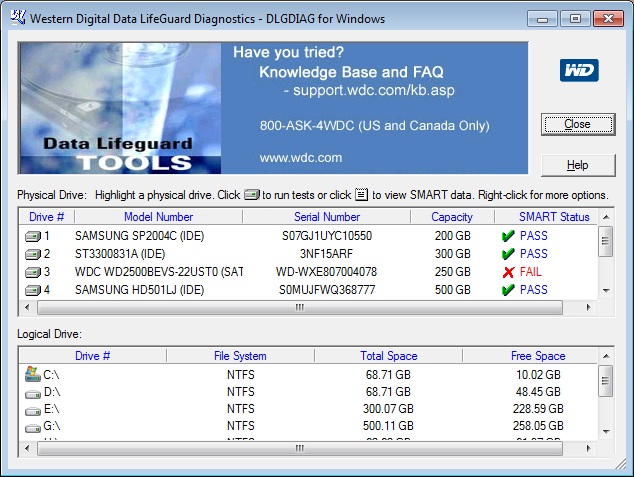
Task: Click the Close button
Action: pos(578,124)
